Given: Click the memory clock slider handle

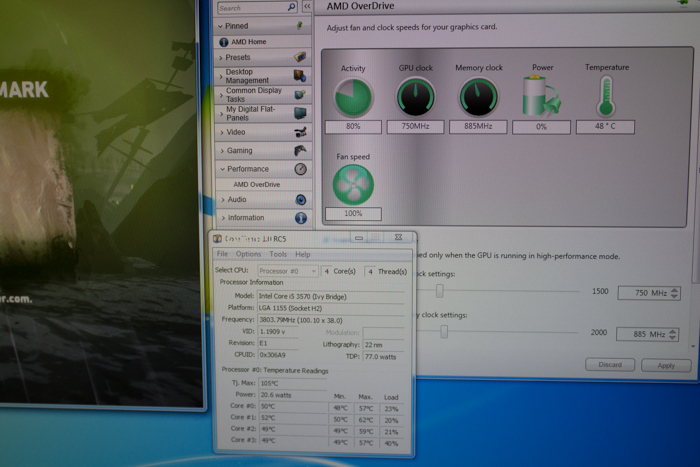Looking at the screenshot, I should (444, 331).
